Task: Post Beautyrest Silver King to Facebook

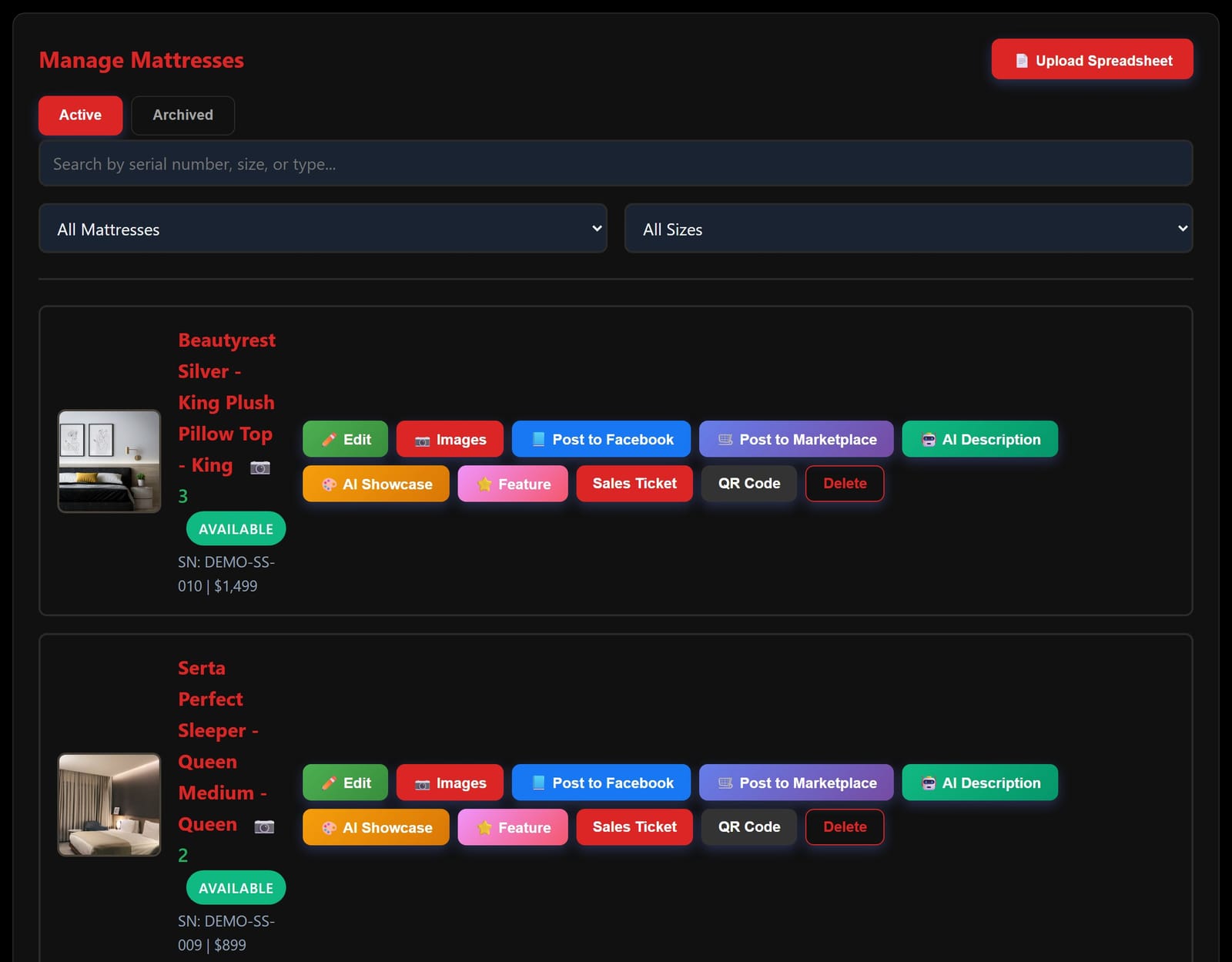Action: coord(601,439)
